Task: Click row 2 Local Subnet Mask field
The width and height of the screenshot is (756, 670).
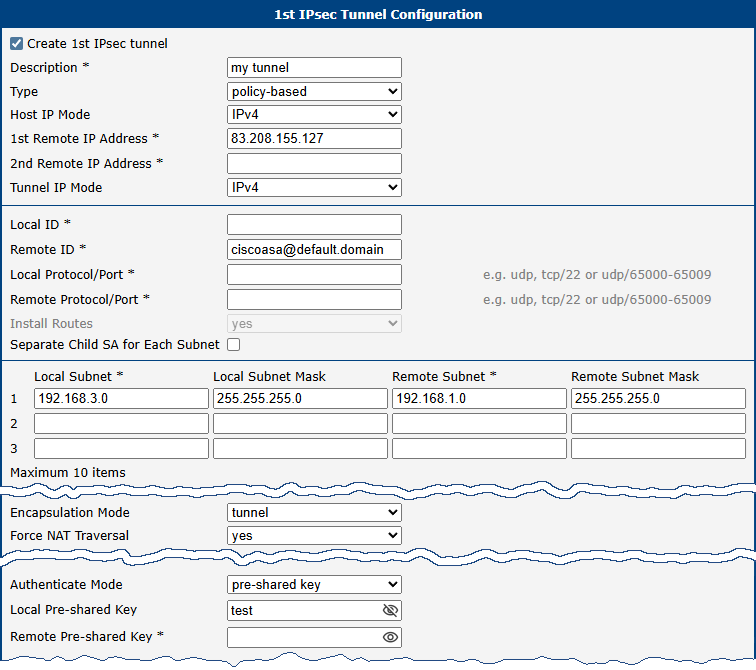Action: click(300, 424)
